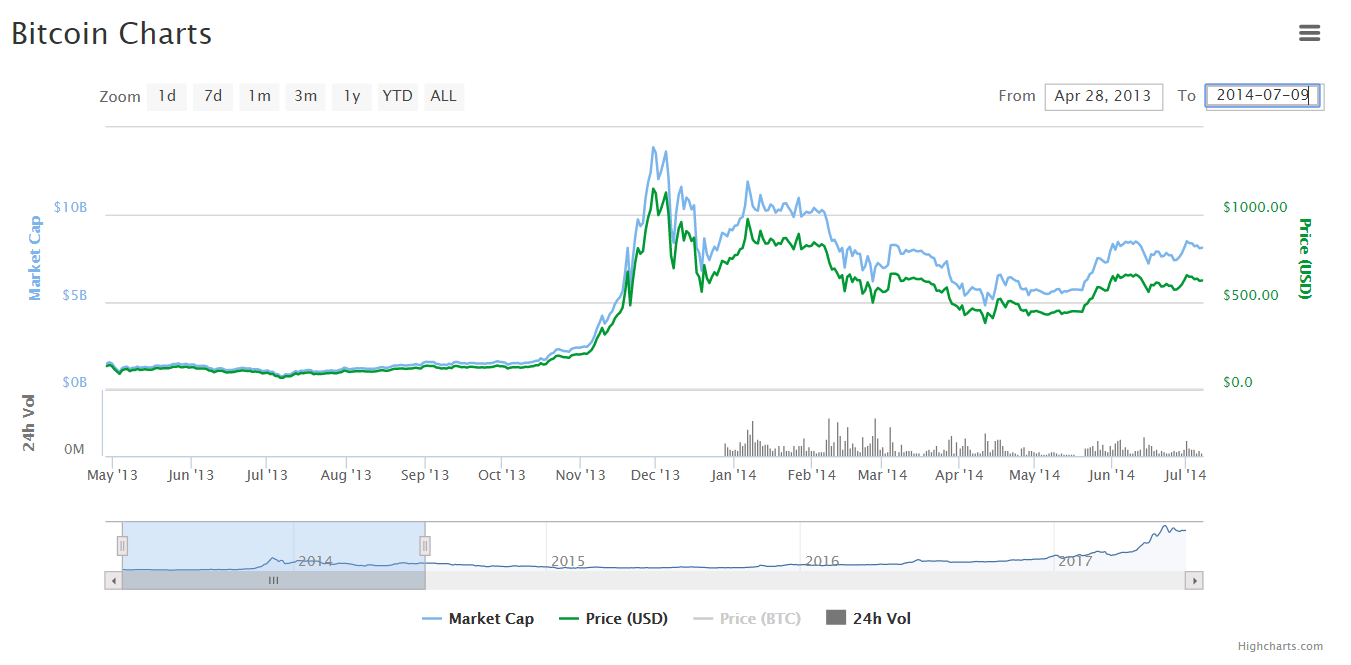Click the Price (USD) axis title

tap(1304, 258)
